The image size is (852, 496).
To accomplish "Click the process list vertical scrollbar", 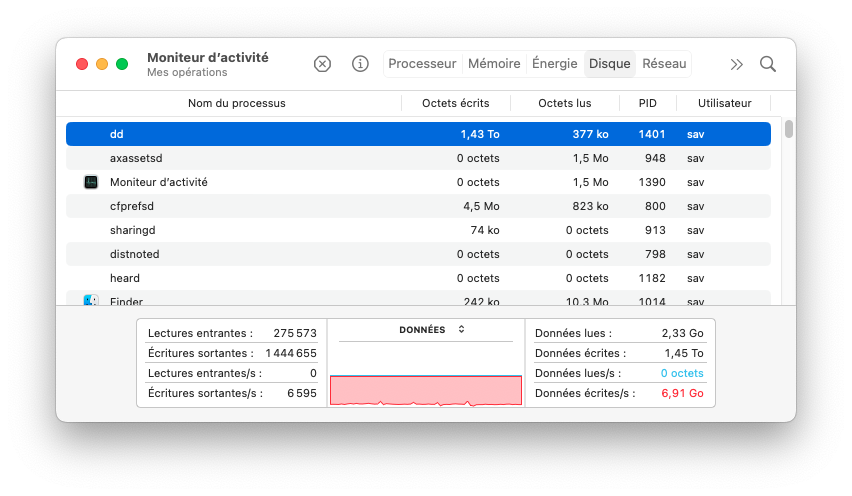I will 789,129.
